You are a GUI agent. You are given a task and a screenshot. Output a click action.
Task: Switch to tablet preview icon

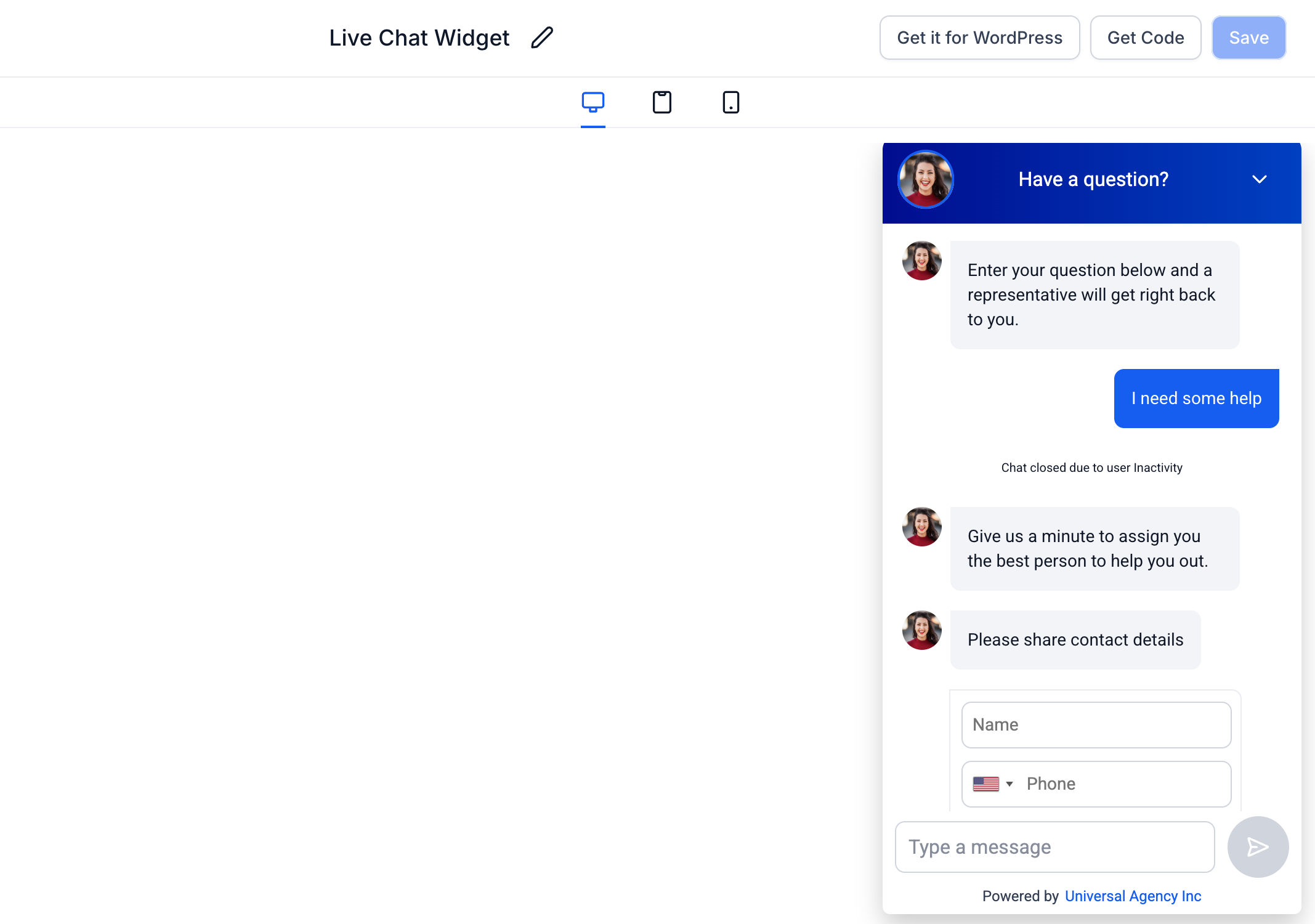662,102
